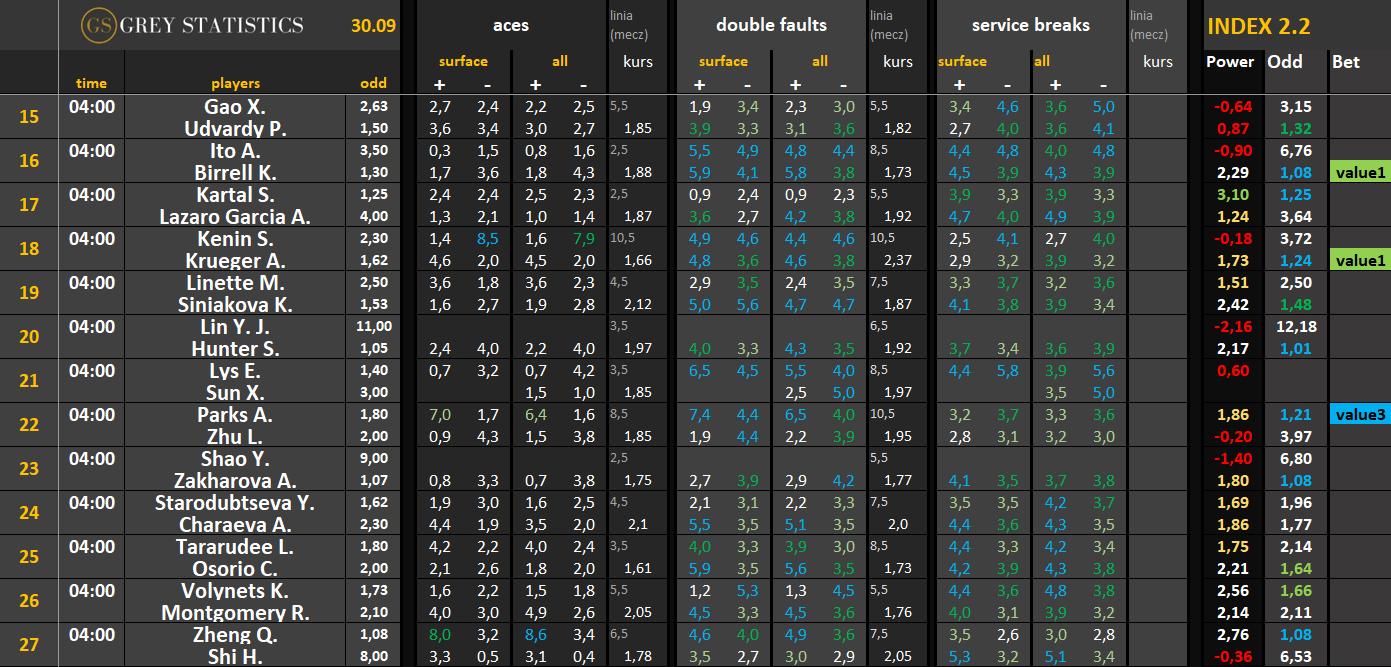Open the service breaks section header
This screenshot has height=667, width=1391.
pyautogui.click(x=1030, y=25)
